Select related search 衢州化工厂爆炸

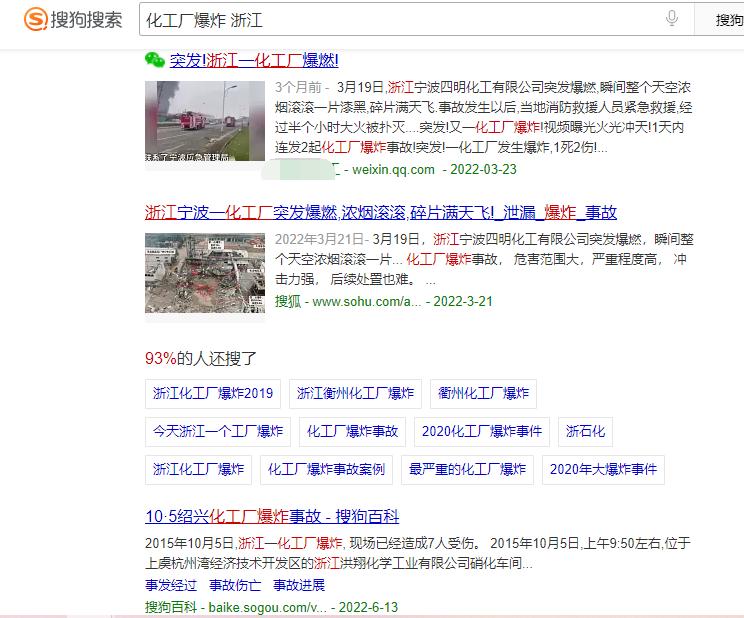484,393
